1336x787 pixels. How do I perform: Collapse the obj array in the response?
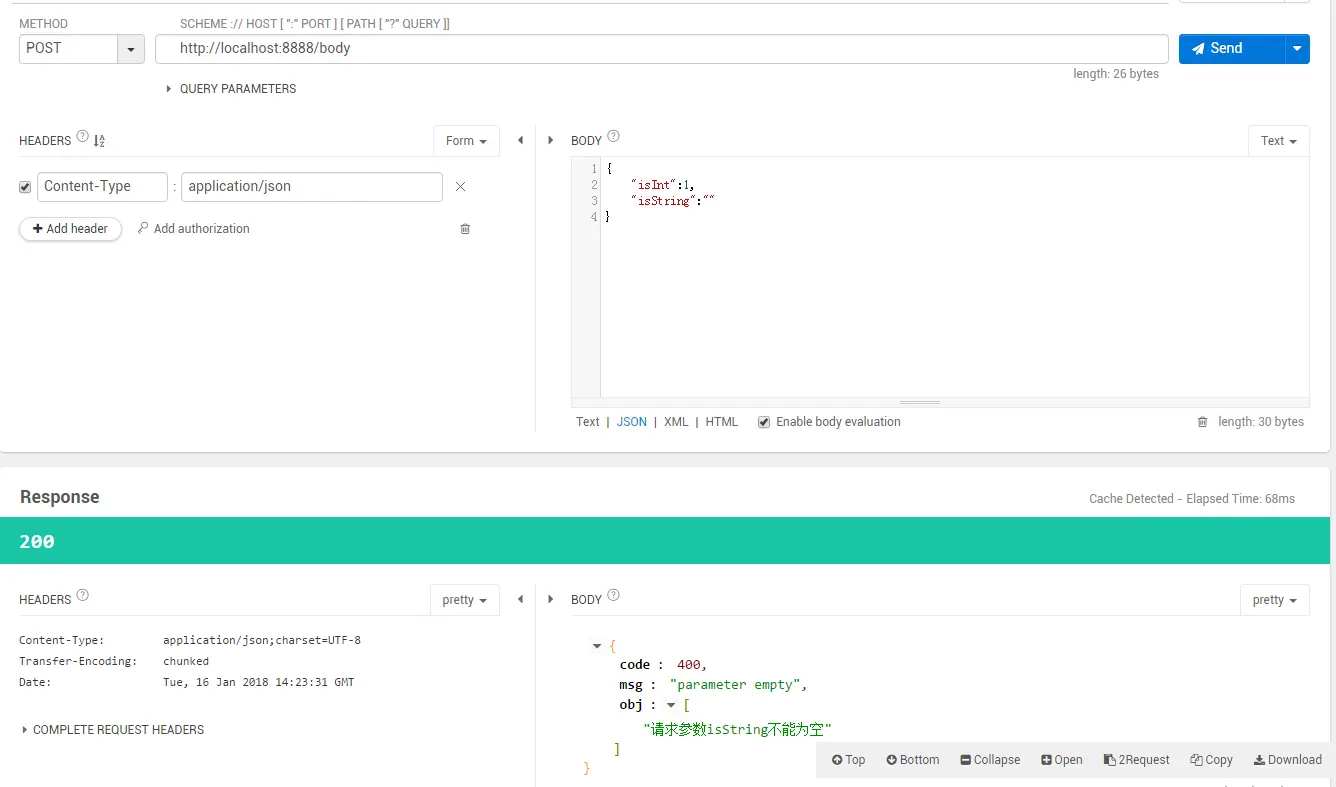[671, 706]
